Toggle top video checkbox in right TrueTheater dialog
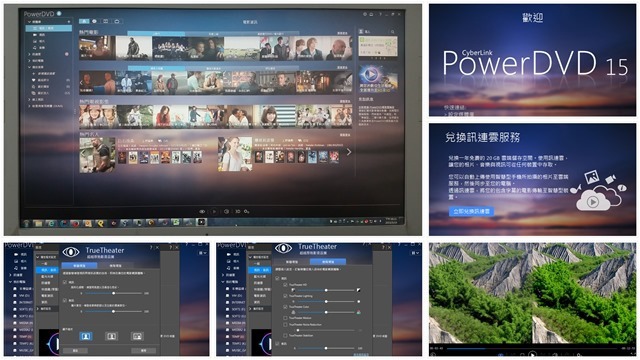Screen dimensions: 640x360 point(278,278)
